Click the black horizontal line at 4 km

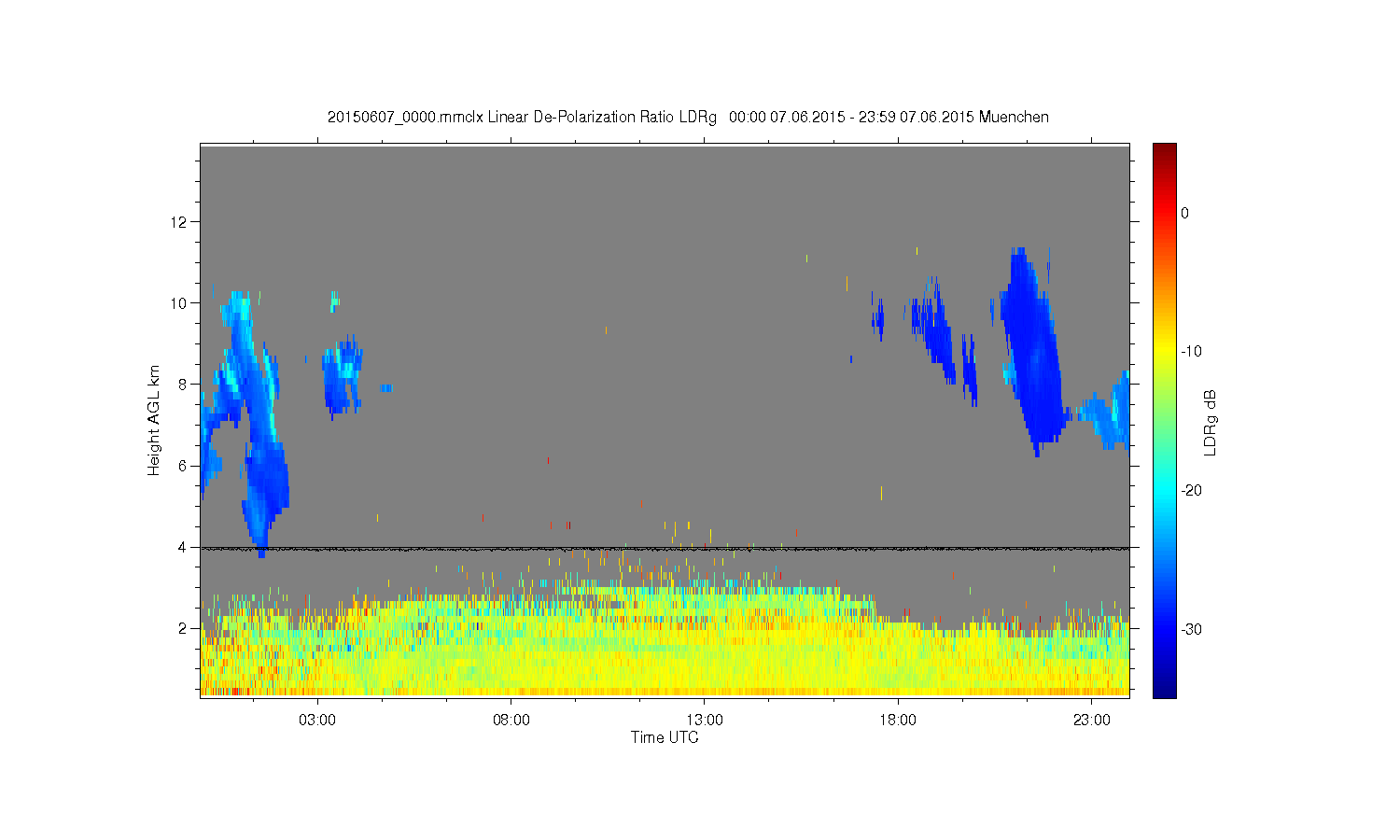tap(665, 549)
